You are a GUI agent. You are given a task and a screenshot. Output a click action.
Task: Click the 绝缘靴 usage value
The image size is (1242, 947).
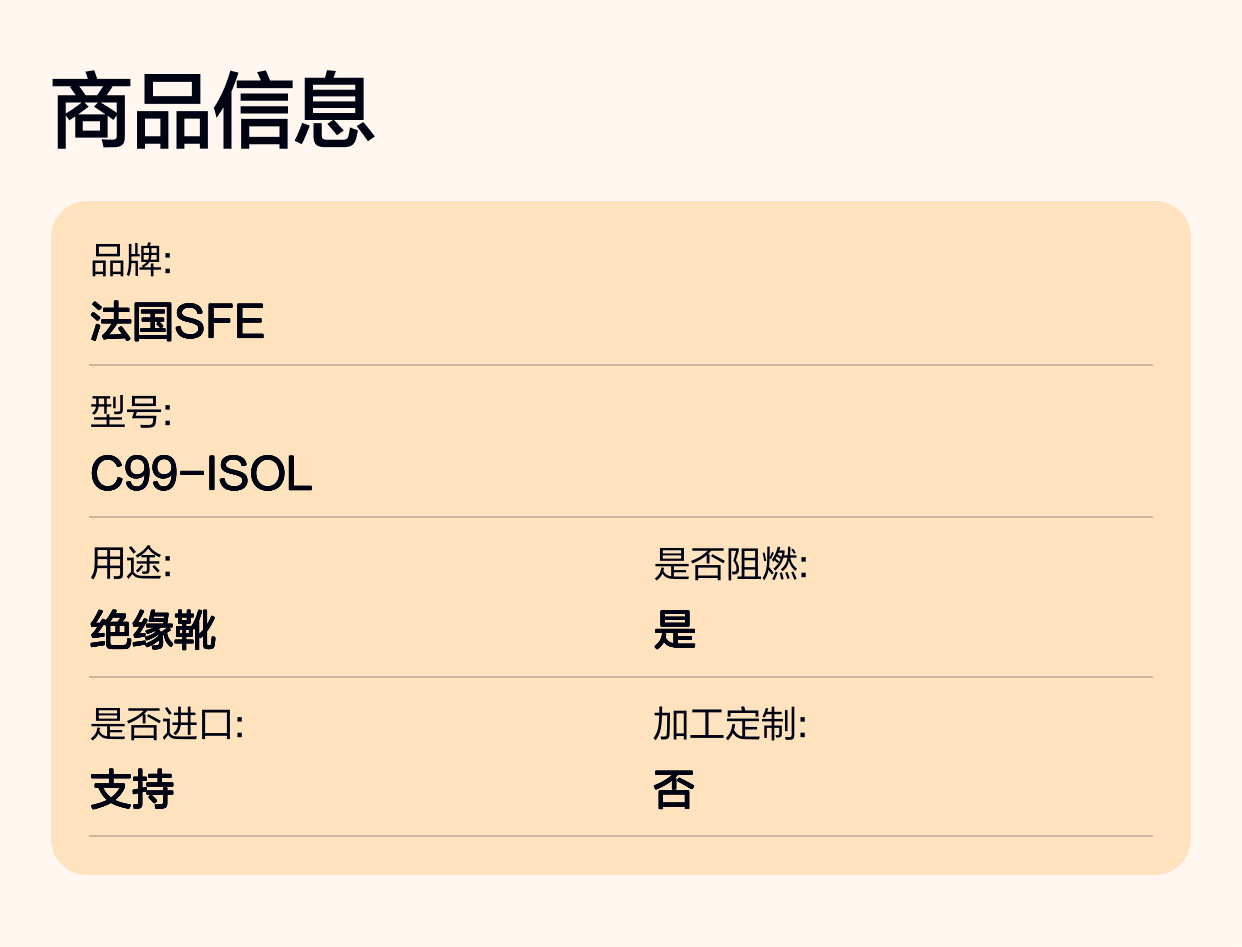[153, 630]
